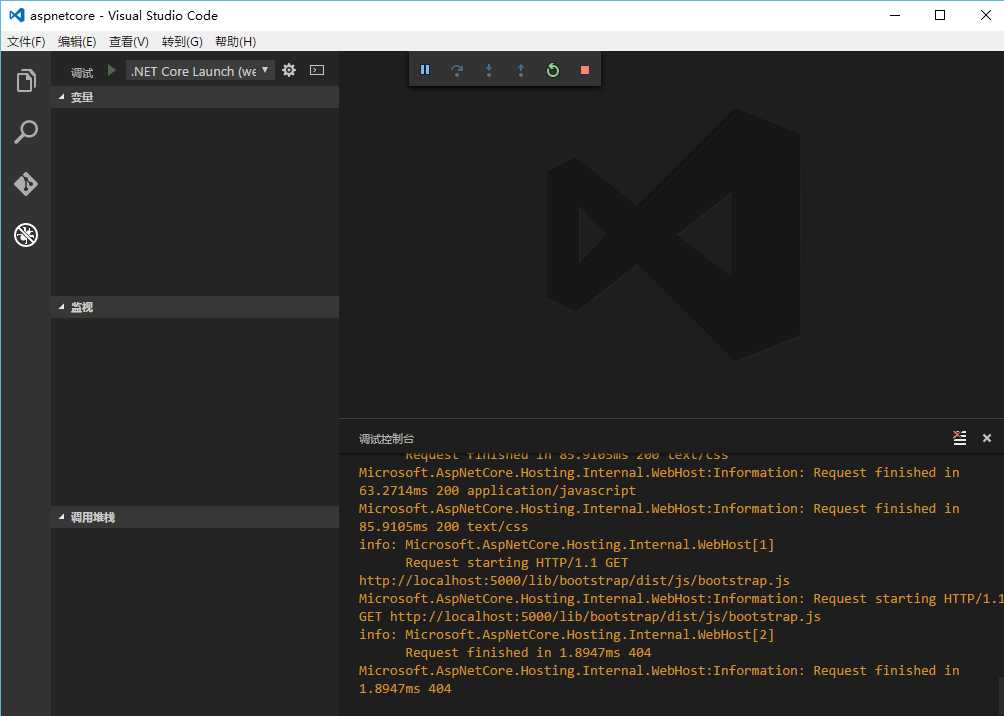Viewport: 1004px width, 716px height.
Task: Click 'Request starting HTTP/1.1 GET' line
Action: 516,562
